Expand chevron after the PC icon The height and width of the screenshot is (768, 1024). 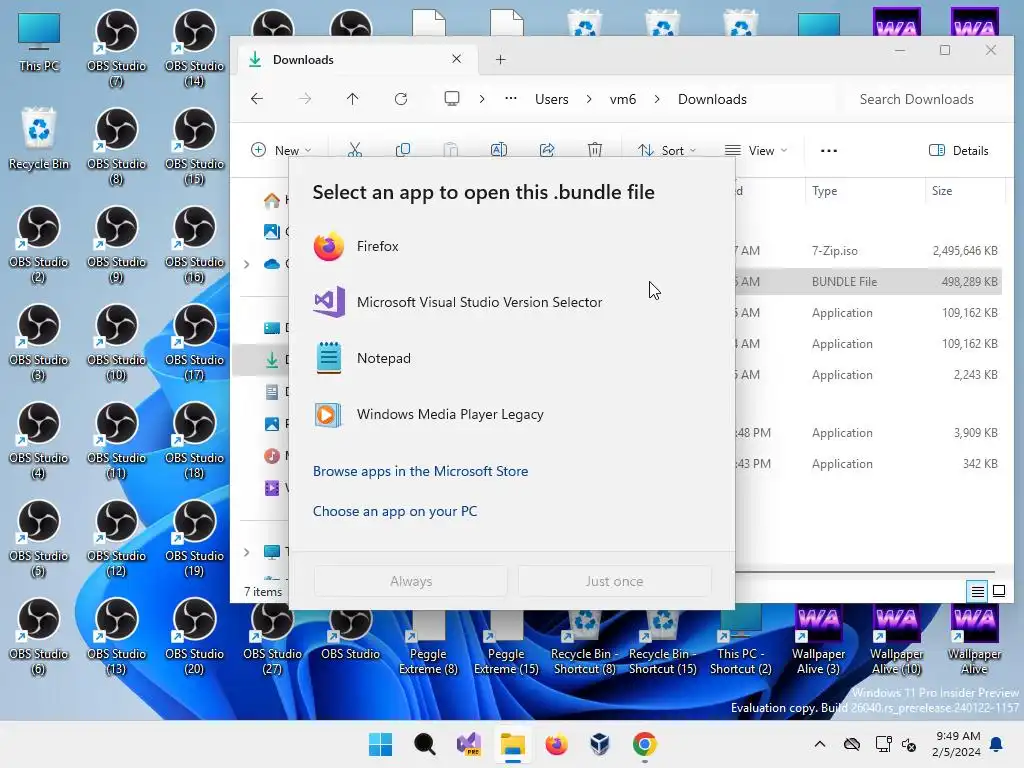coord(482,99)
